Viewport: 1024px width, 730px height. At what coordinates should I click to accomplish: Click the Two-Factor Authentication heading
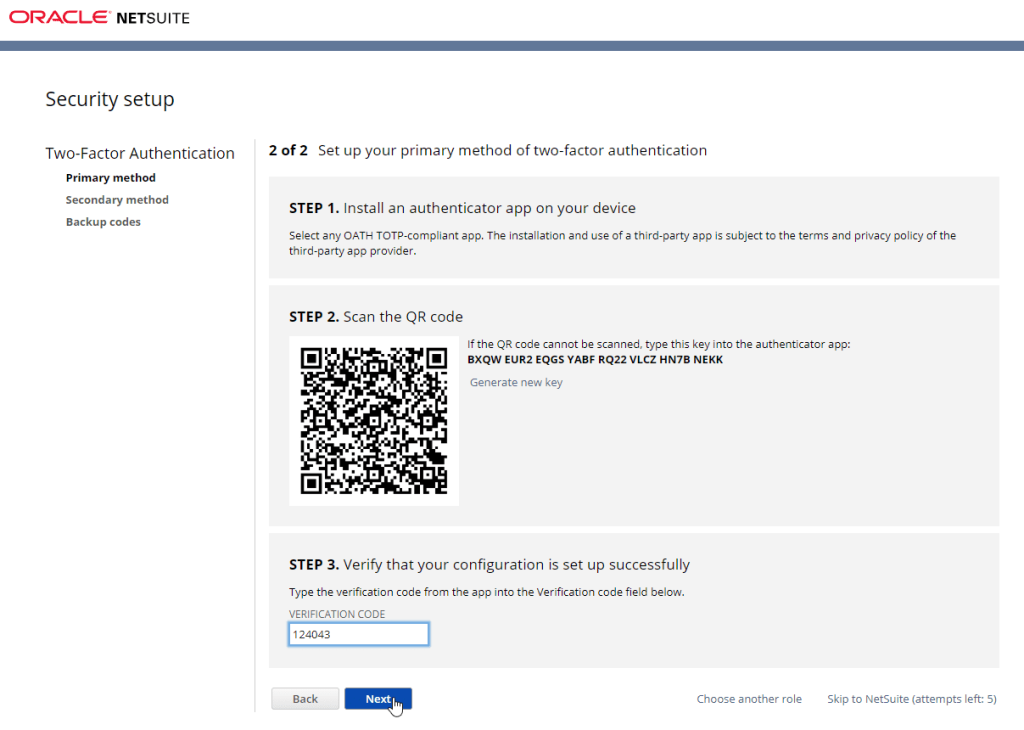[x=140, y=153]
